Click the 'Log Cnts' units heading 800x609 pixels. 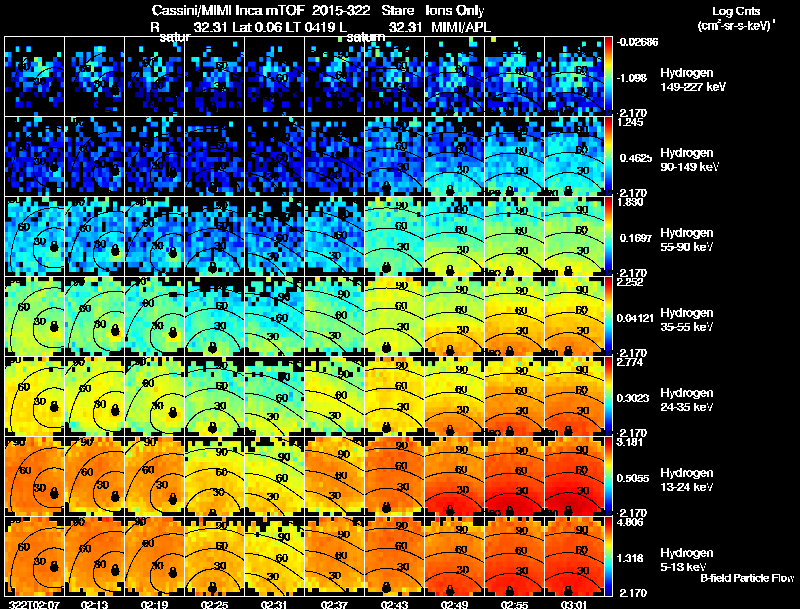click(x=736, y=11)
